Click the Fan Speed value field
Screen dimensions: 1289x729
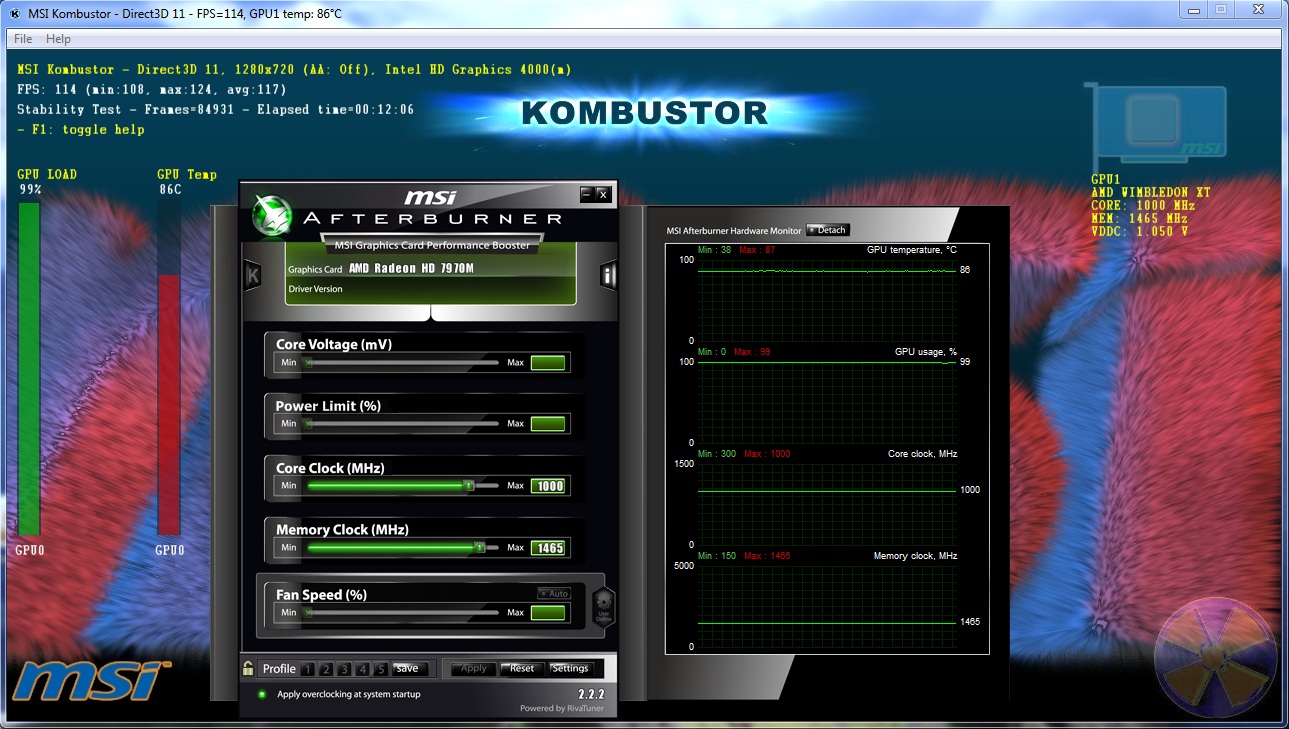[x=548, y=613]
